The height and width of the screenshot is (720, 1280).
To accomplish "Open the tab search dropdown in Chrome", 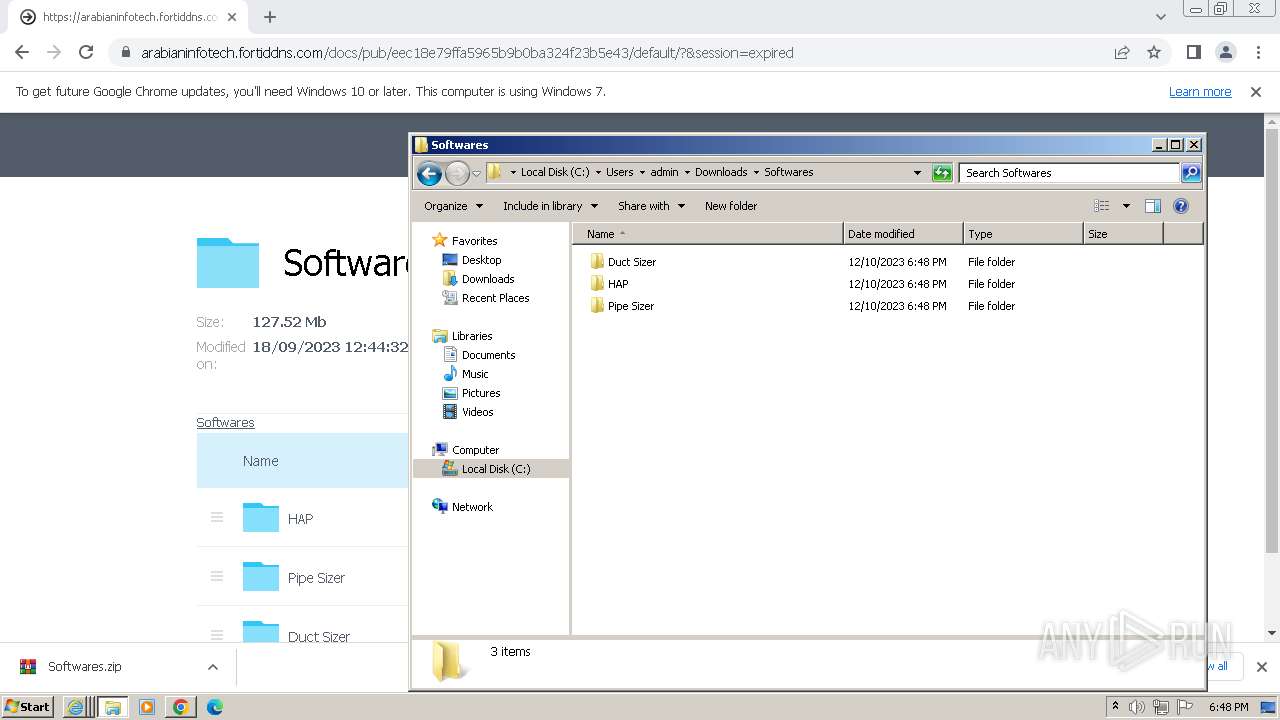I will point(1160,17).
